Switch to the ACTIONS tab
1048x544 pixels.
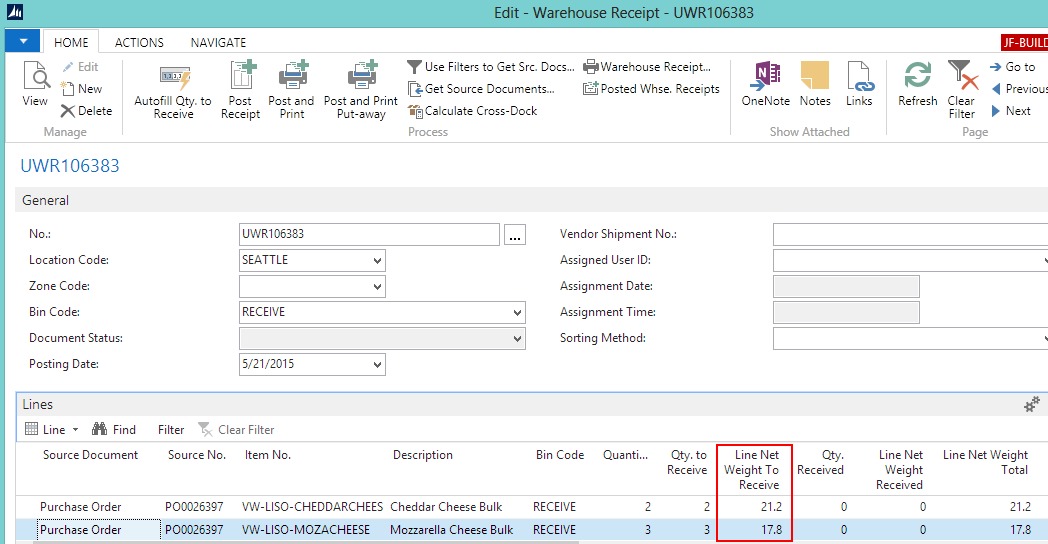tap(139, 43)
